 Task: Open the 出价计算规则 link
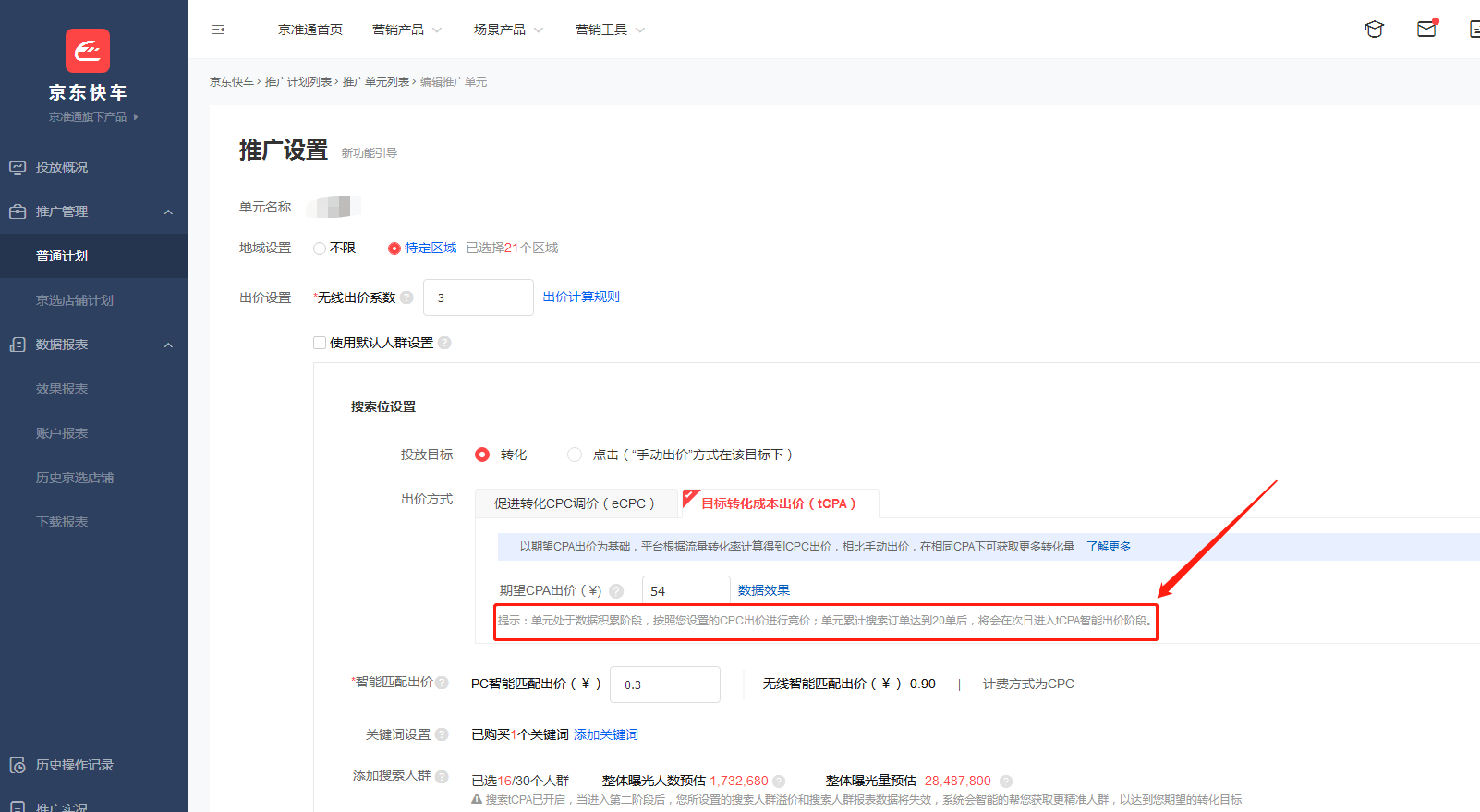[x=581, y=297]
